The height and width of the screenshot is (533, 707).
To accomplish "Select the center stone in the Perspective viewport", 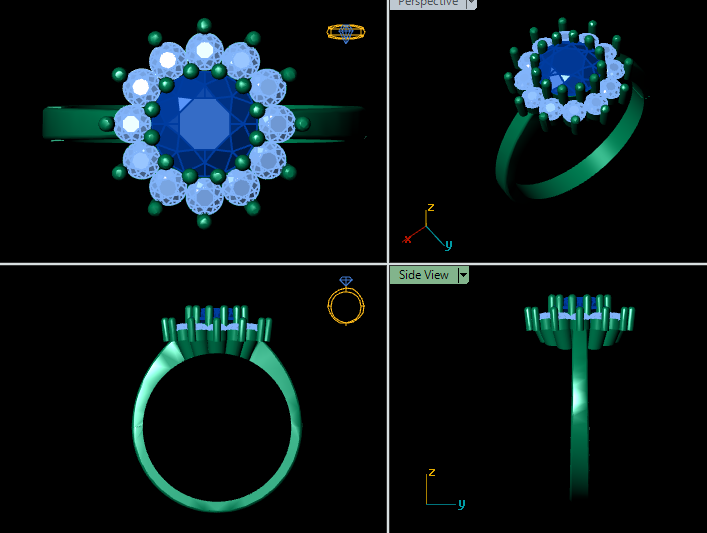I will (566, 65).
